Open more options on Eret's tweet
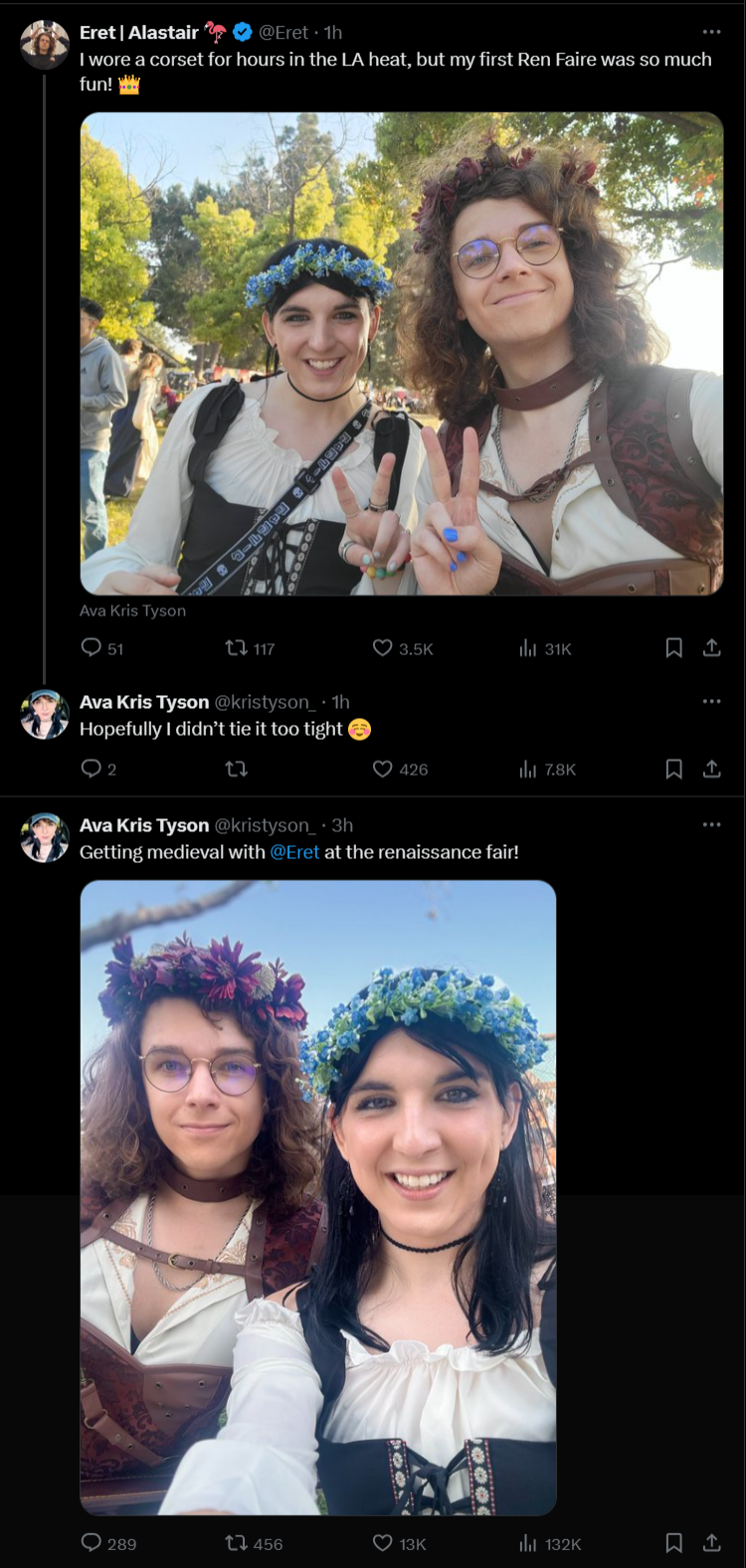 [x=712, y=32]
